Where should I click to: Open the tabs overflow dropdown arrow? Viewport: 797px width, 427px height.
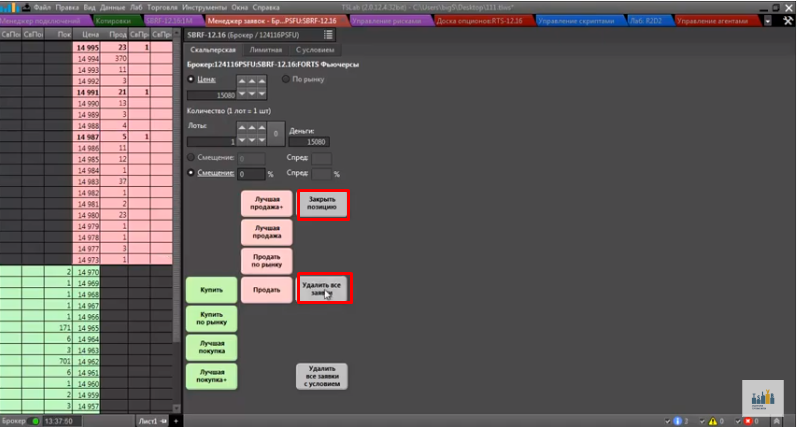pos(768,21)
